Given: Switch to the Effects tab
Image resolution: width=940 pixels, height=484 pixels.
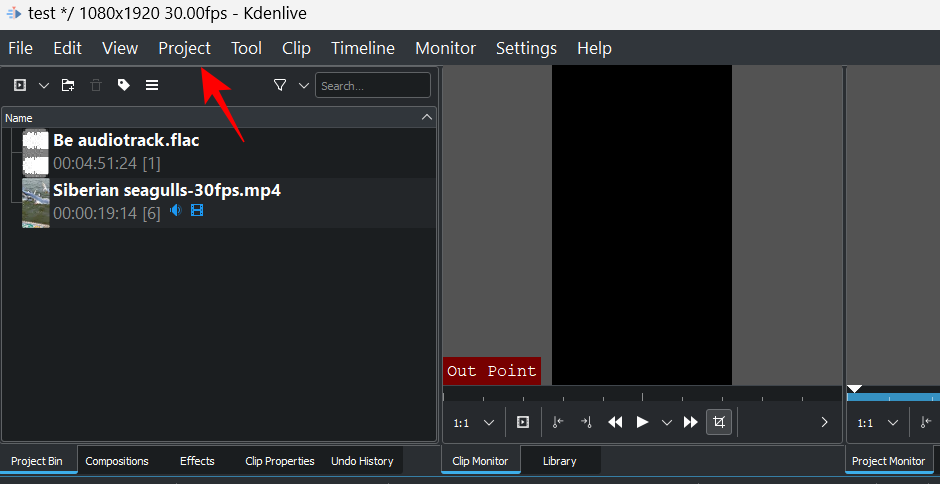Looking at the screenshot, I should click(x=197, y=461).
